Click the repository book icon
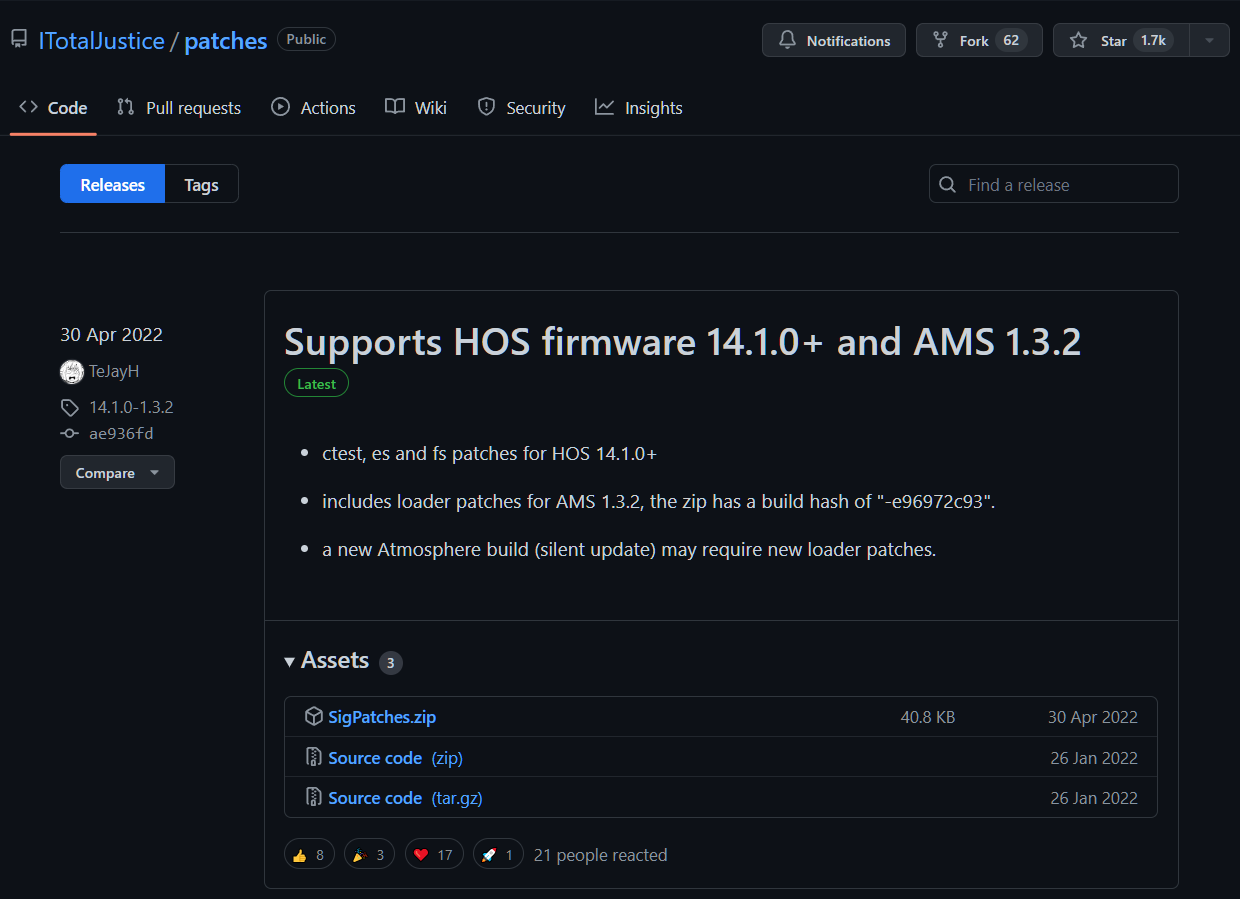This screenshot has width=1240, height=899. [x=19, y=40]
